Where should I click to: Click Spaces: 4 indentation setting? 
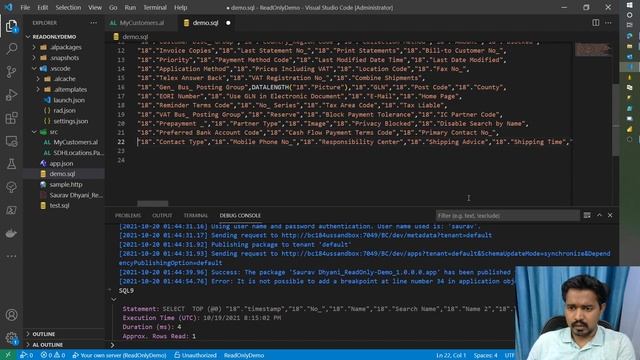pyautogui.click(x=485, y=355)
